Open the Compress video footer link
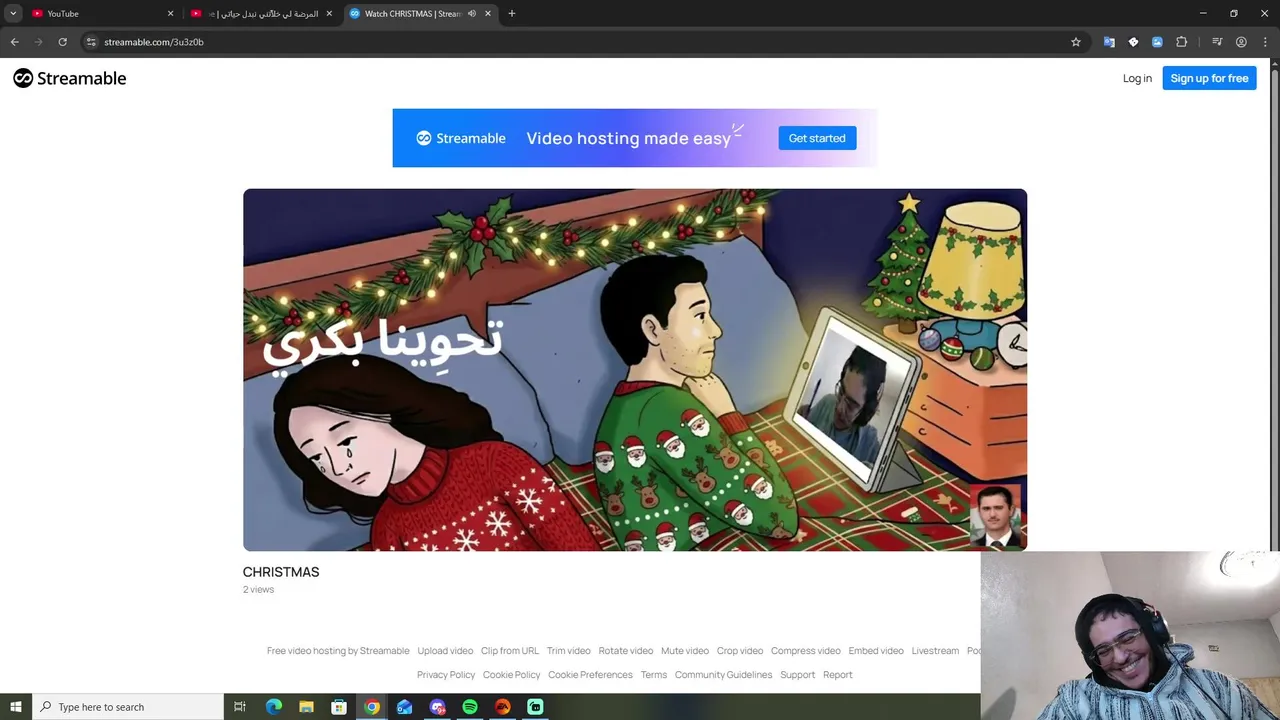 [806, 651]
